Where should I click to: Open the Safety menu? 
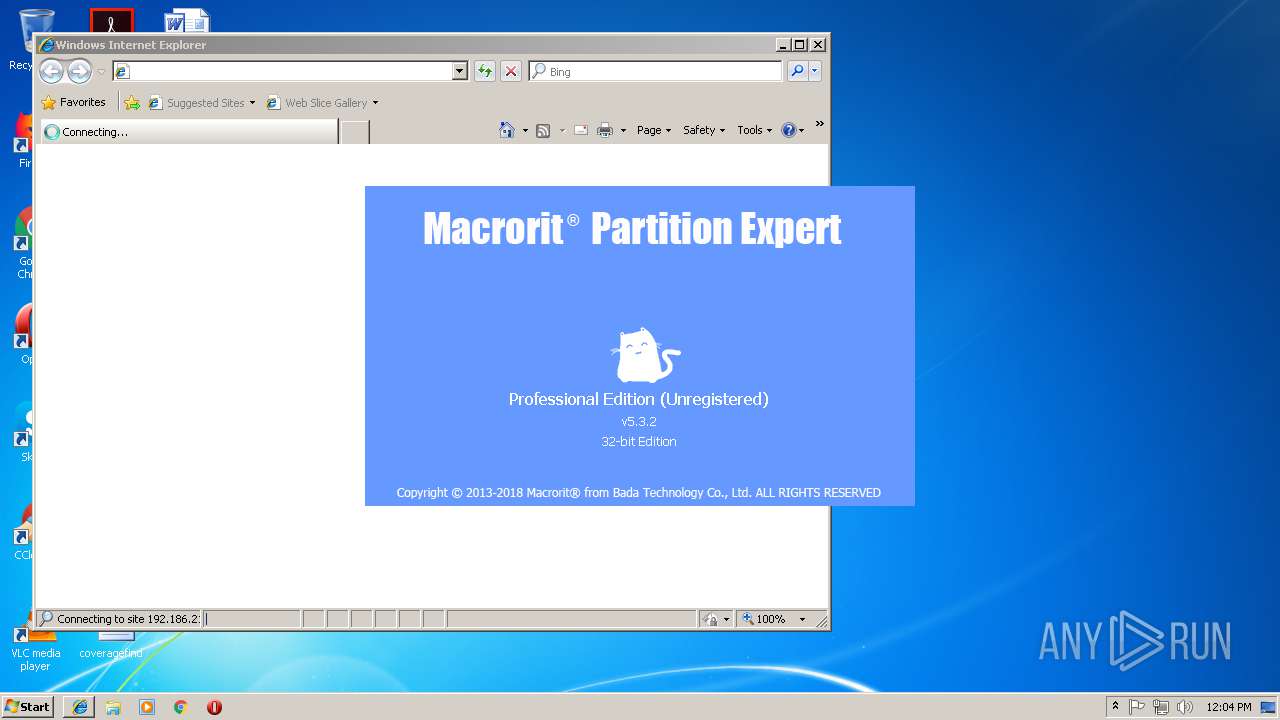click(704, 130)
